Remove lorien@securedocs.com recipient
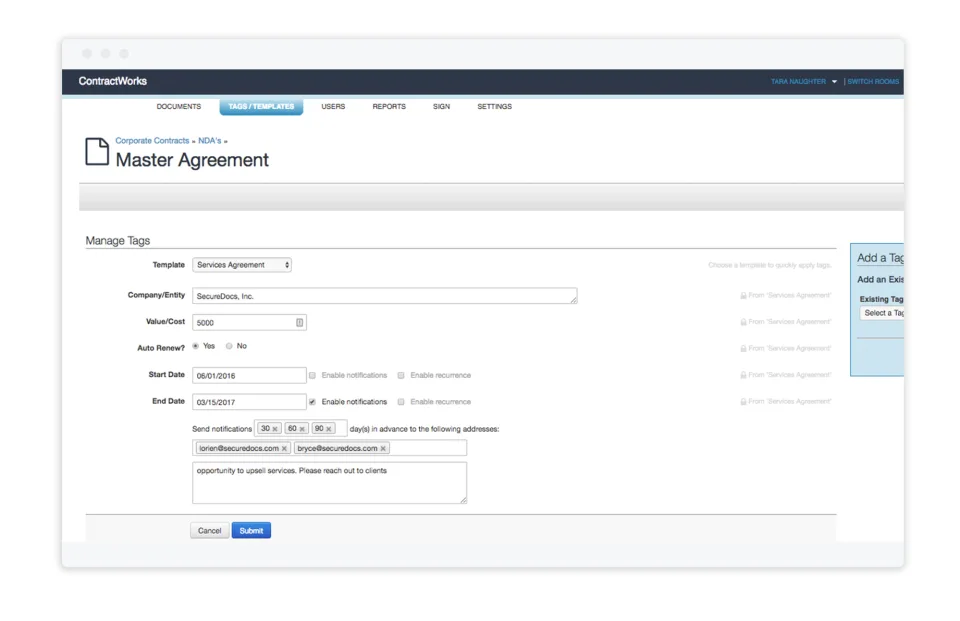 point(284,448)
